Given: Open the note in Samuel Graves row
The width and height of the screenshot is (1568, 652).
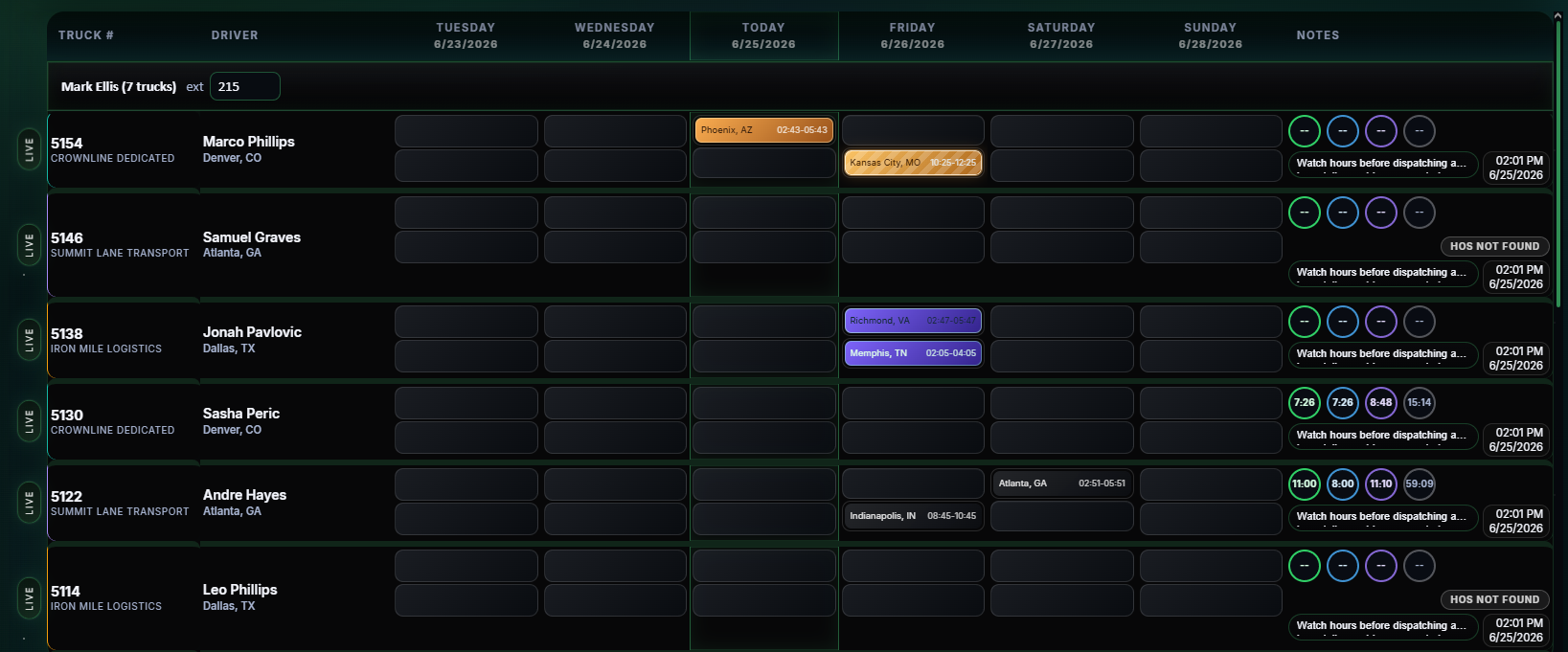Looking at the screenshot, I should (1382, 274).
